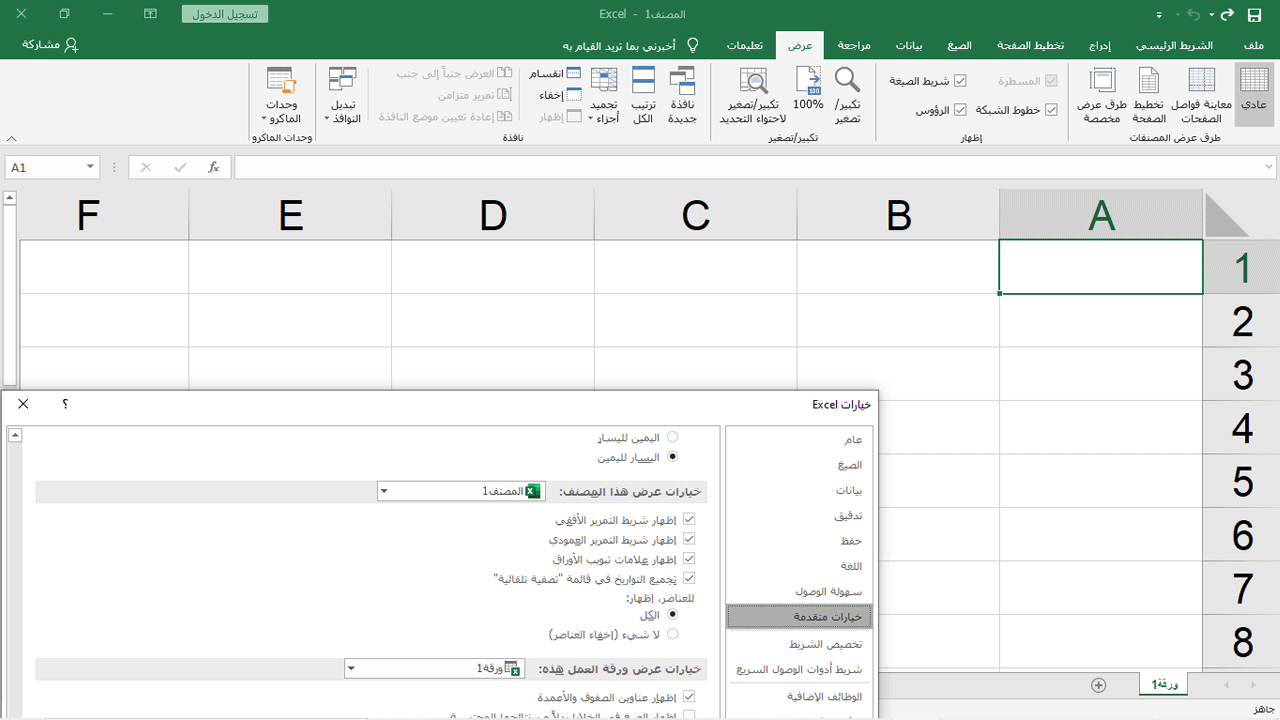This screenshot has width=1280, height=720.
Task: Click the formula bar Enter checkmark
Action: 180,167
